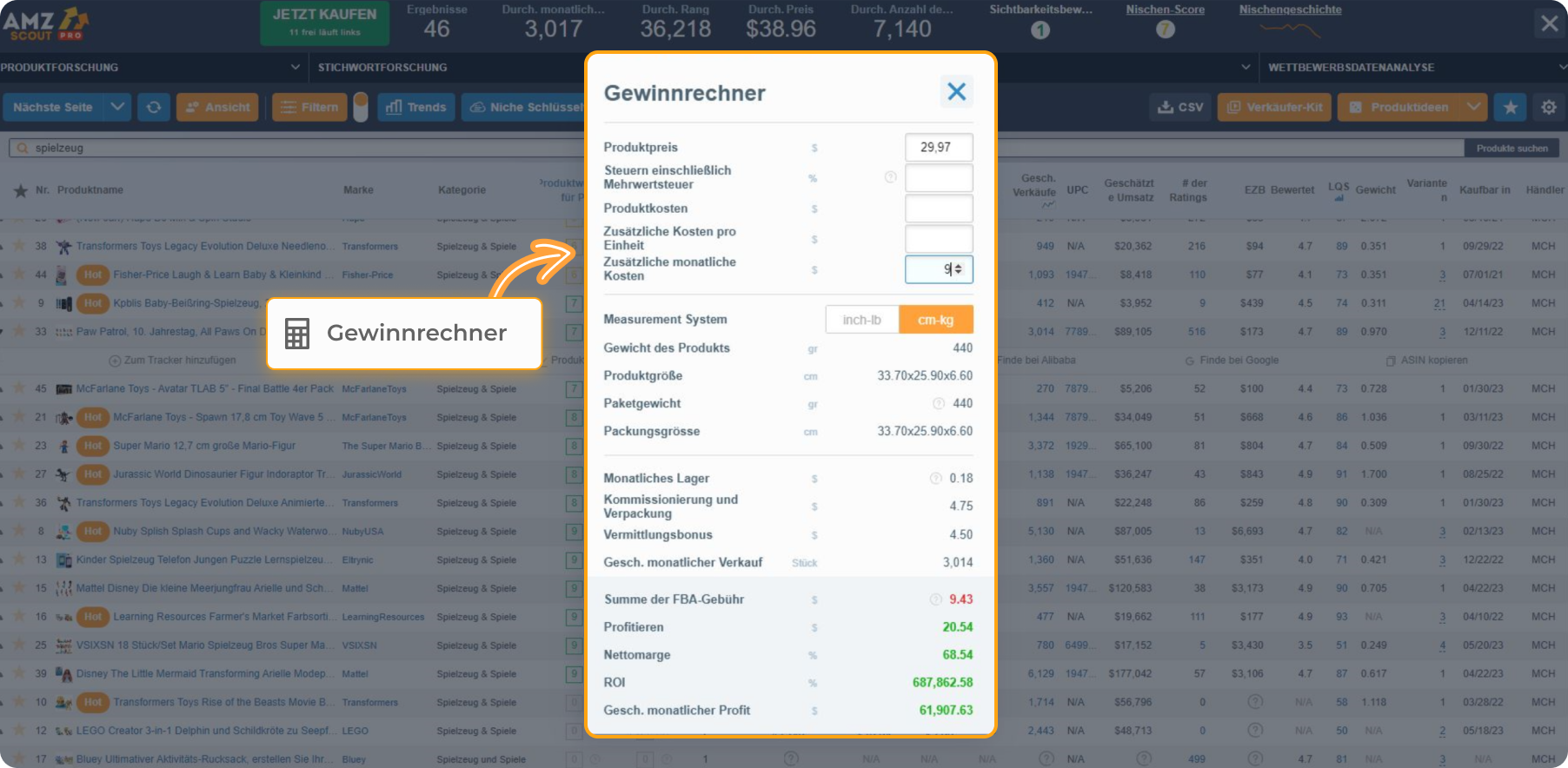Viewport: 1568px width, 768px height.
Task: Click the Fisher-Price Laugh & Learn product thumbnail
Action: pyautogui.click(x=61, y=275)
